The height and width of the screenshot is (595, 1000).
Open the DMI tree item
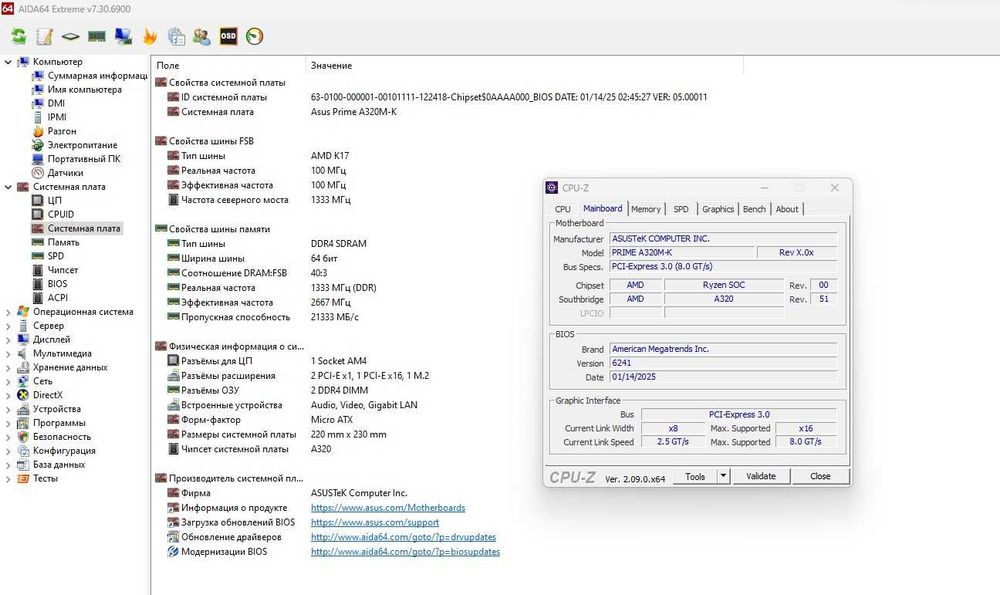pos(56,103)
